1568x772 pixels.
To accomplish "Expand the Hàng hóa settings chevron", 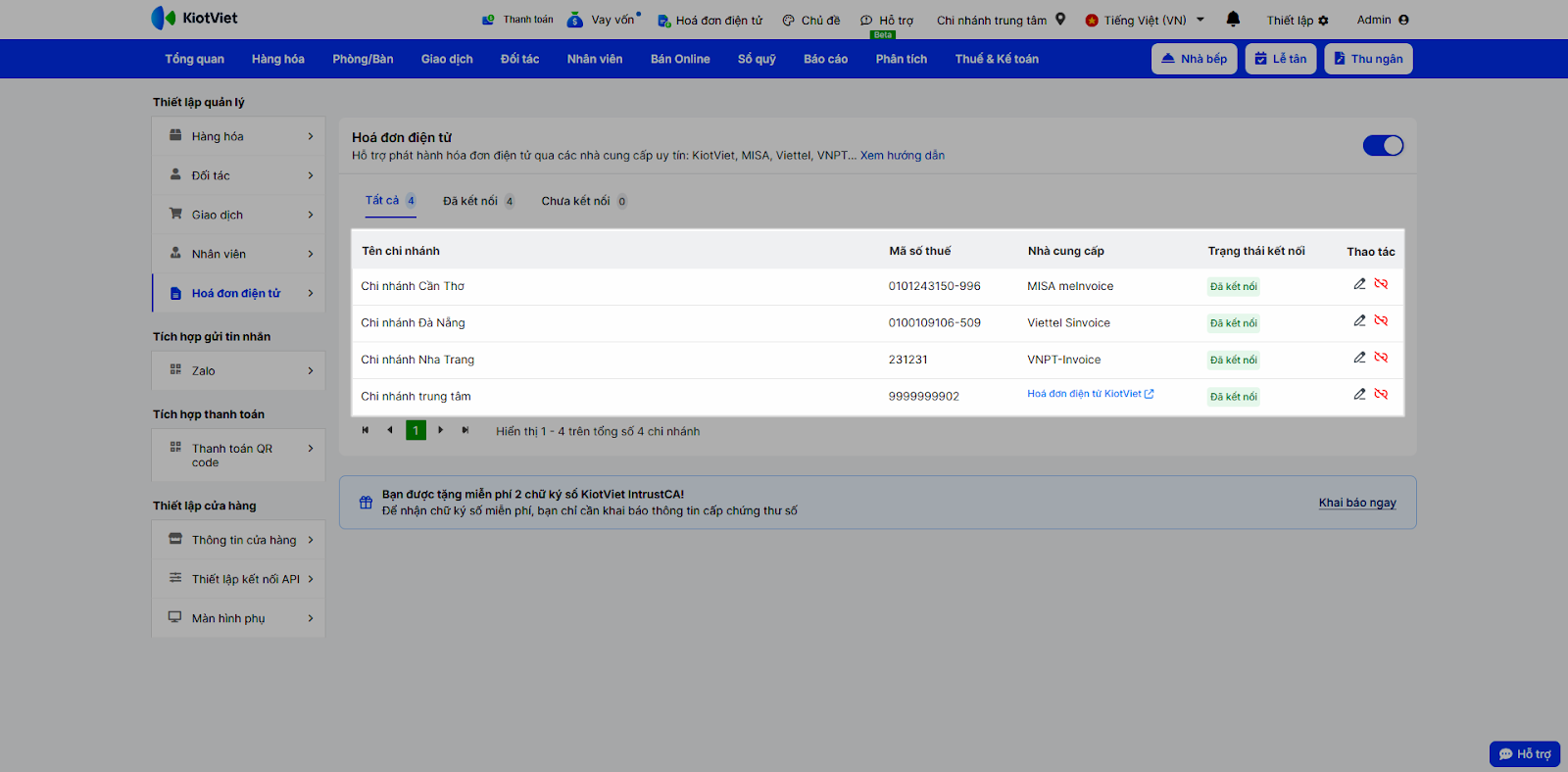I will 311,136.
